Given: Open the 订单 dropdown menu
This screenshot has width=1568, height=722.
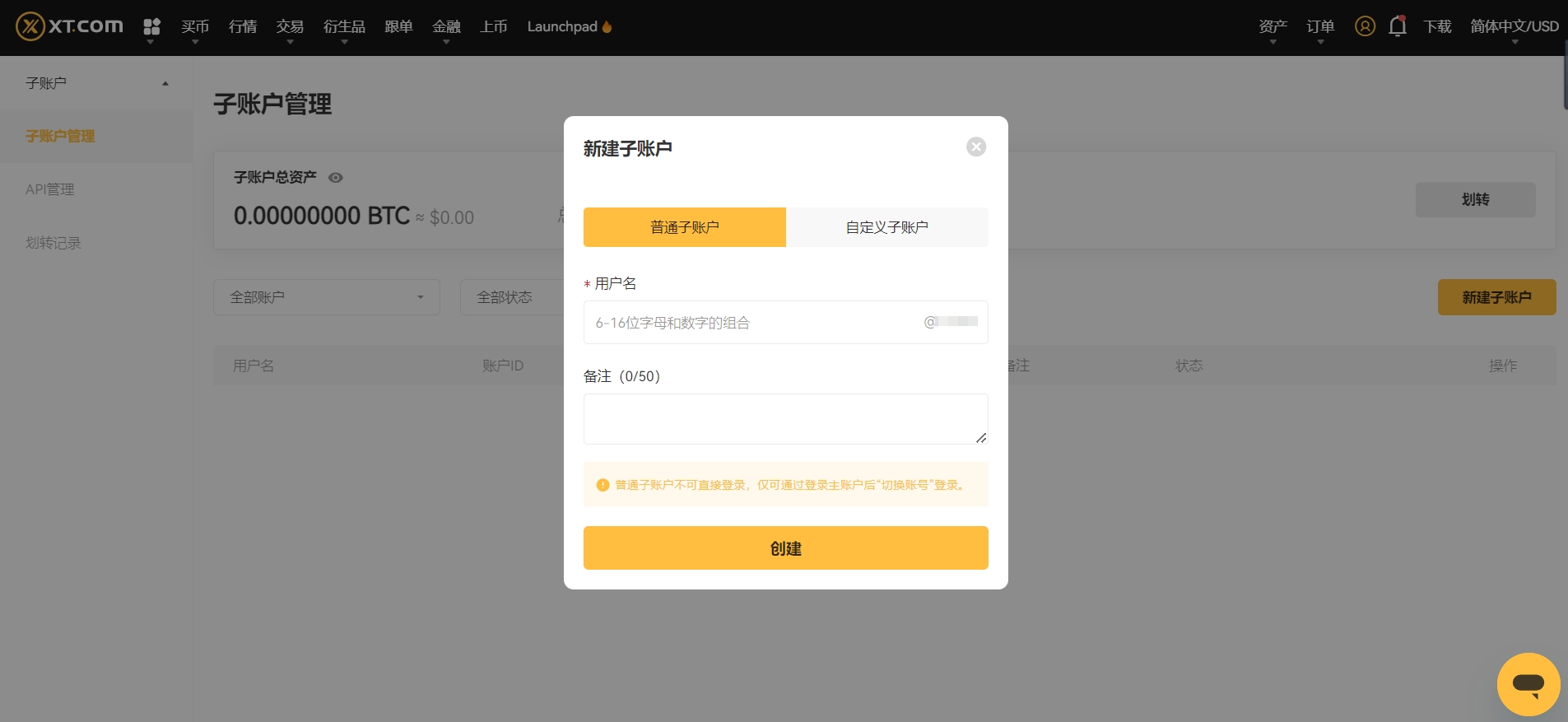Looking at the screenshot, I should (1320, 27).
